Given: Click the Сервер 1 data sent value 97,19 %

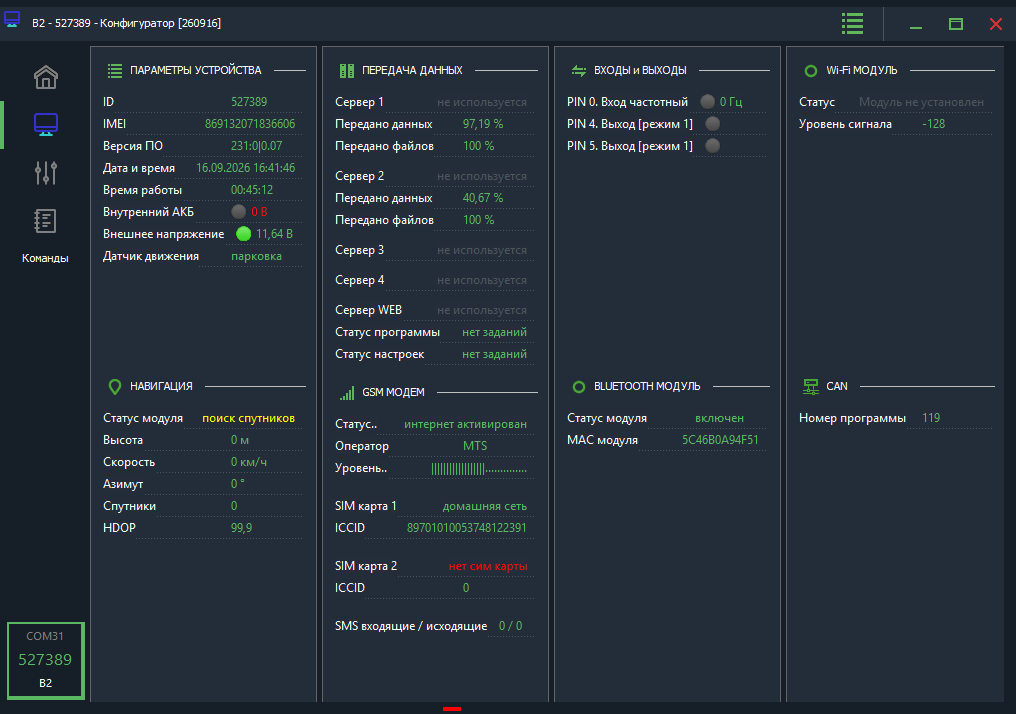Looking at the screenshot, I should [x=483, y=124].
